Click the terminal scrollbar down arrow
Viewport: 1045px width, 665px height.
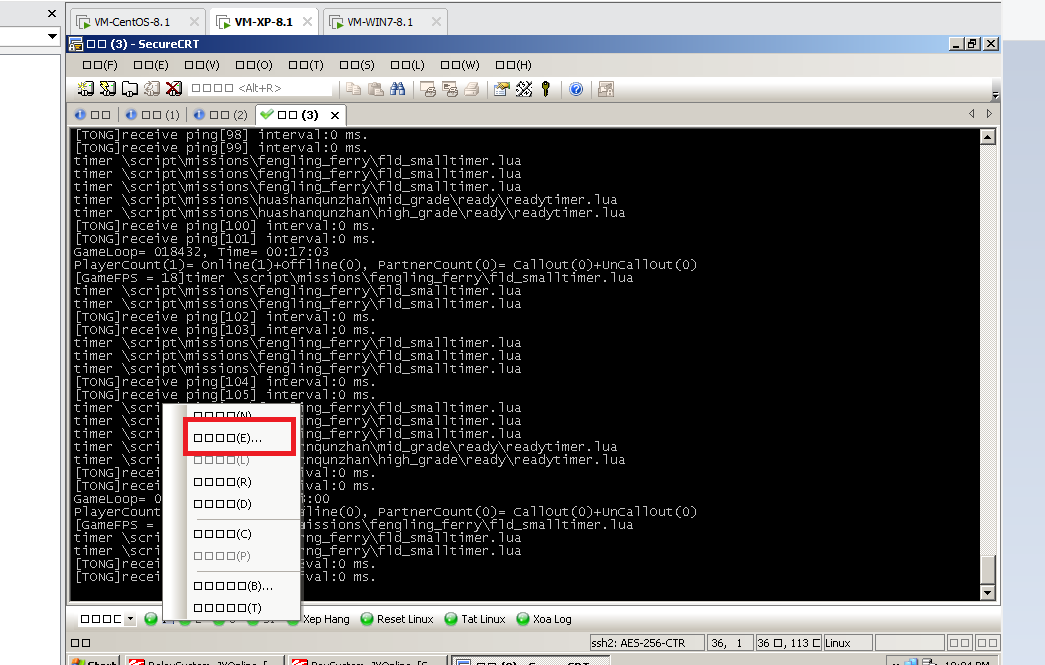tap(987, 592)
